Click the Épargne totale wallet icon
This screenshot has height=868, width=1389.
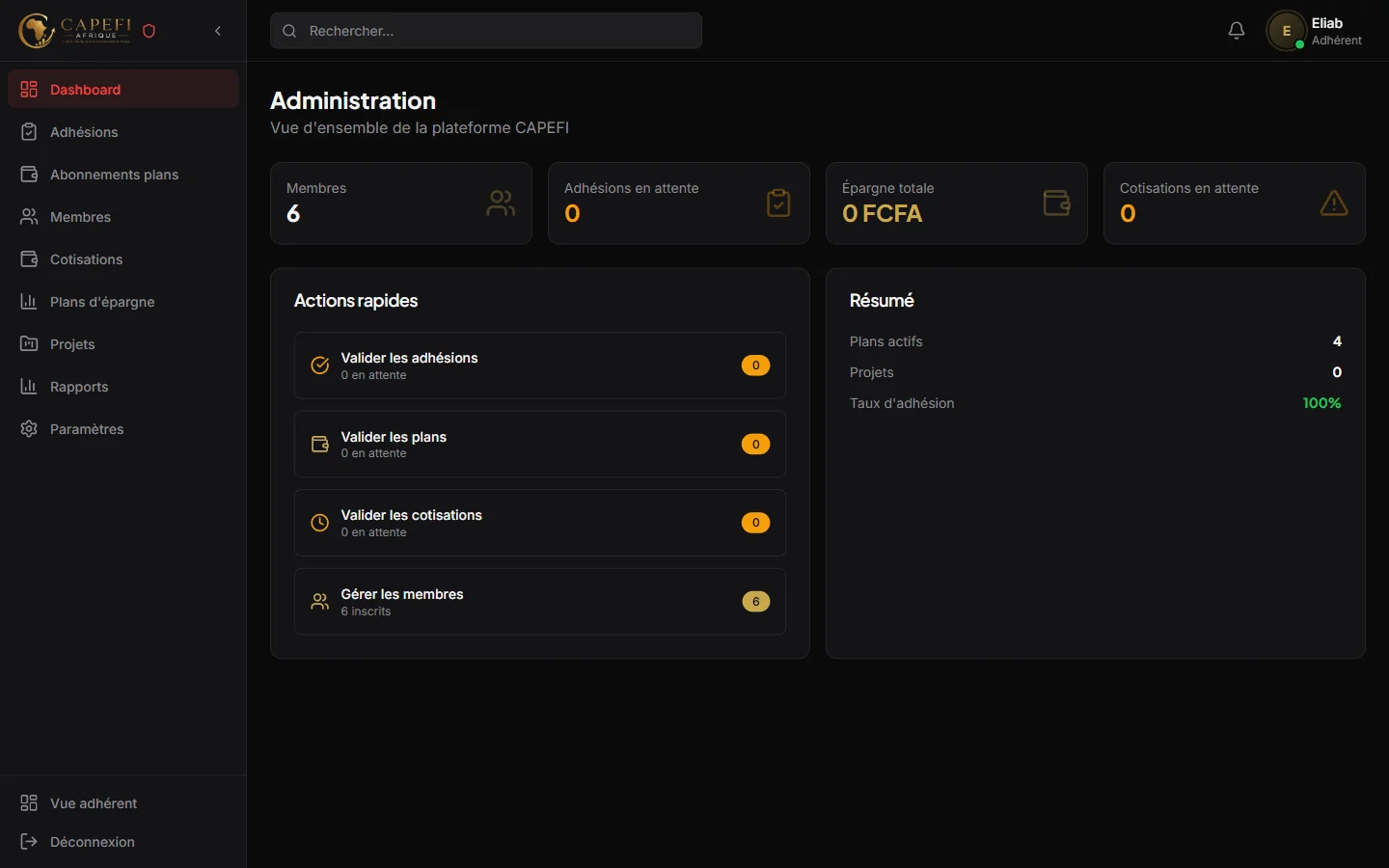pyautogui.click(x=1056, y=203)
